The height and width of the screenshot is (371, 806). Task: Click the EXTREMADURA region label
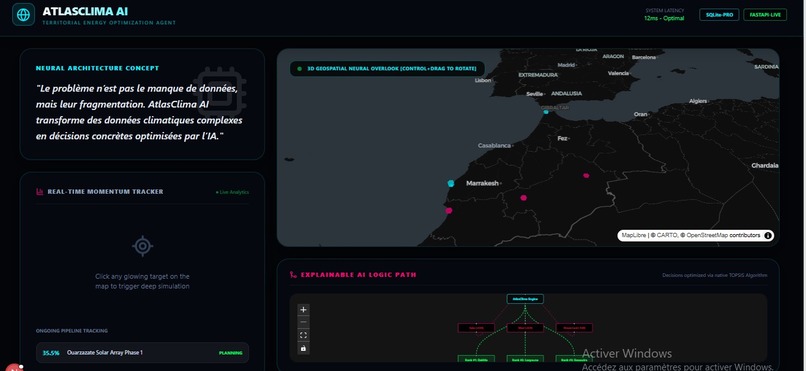click(537, 75)
